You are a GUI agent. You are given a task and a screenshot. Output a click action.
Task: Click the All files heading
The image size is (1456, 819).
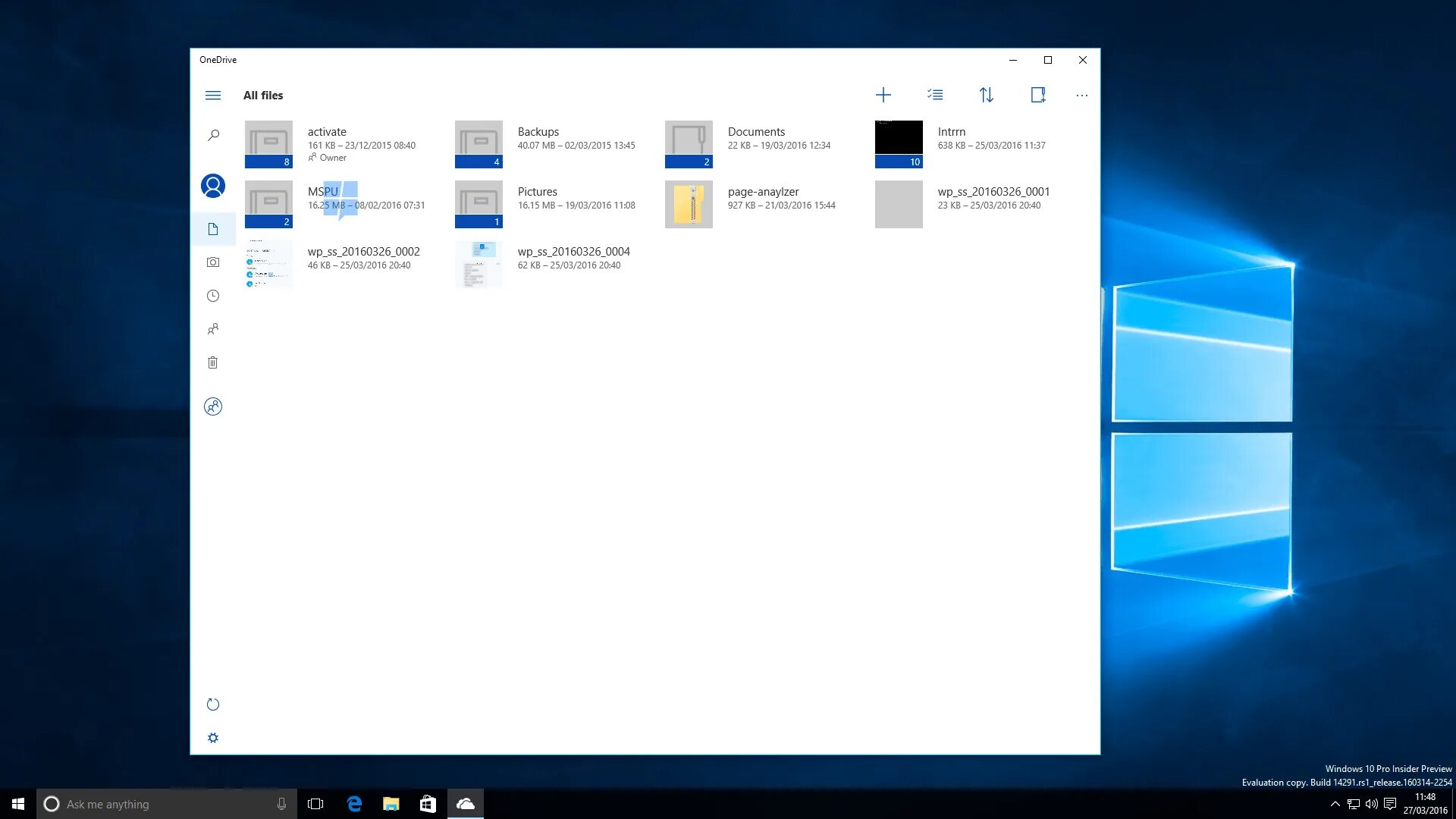[x=263, y=95]
